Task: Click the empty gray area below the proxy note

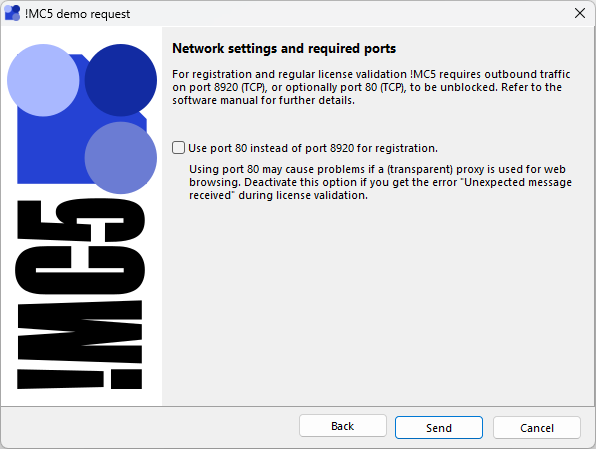Action: 378,304
